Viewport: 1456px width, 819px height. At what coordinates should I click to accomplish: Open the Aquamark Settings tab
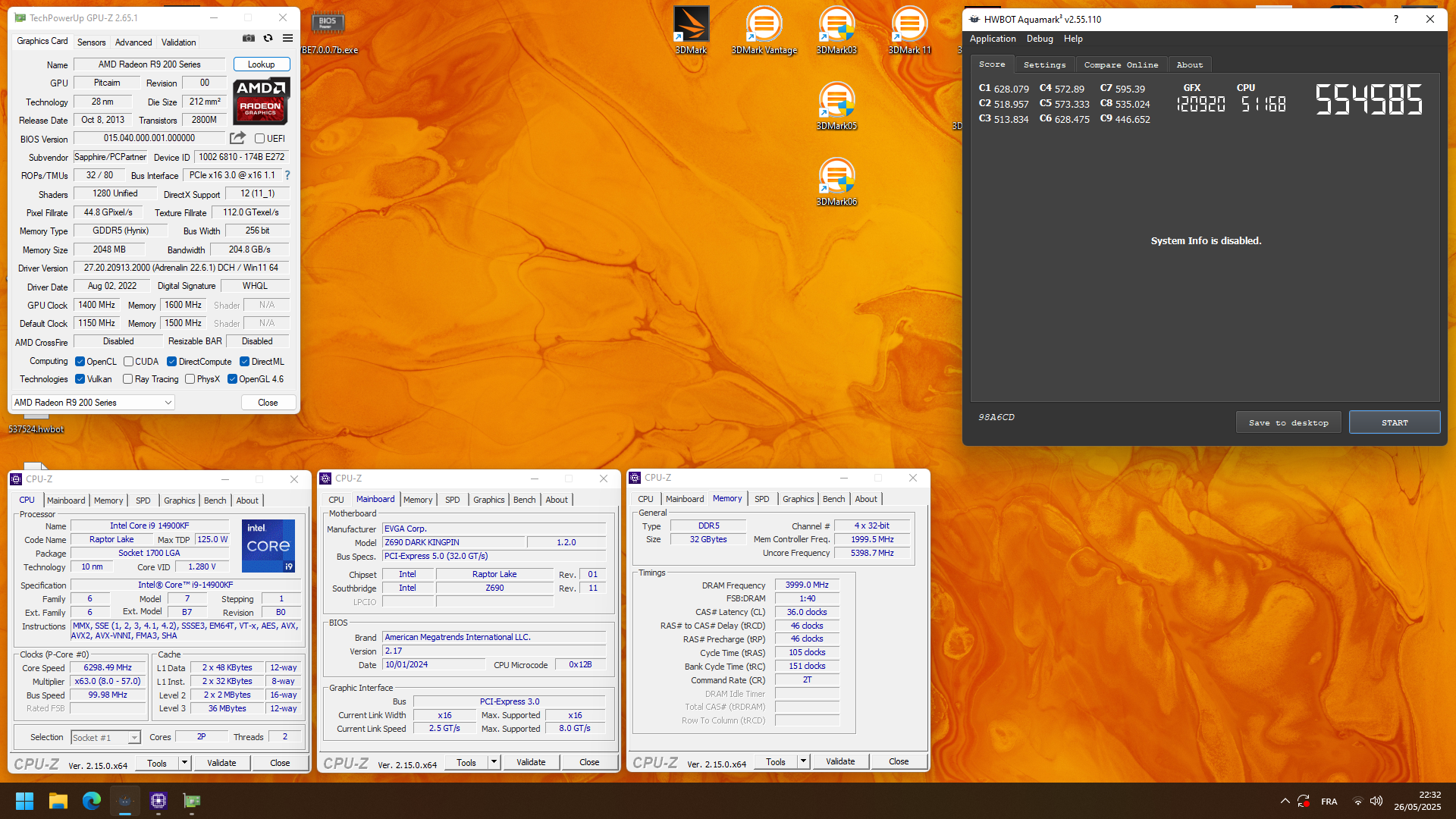[x=1044, y=65]
